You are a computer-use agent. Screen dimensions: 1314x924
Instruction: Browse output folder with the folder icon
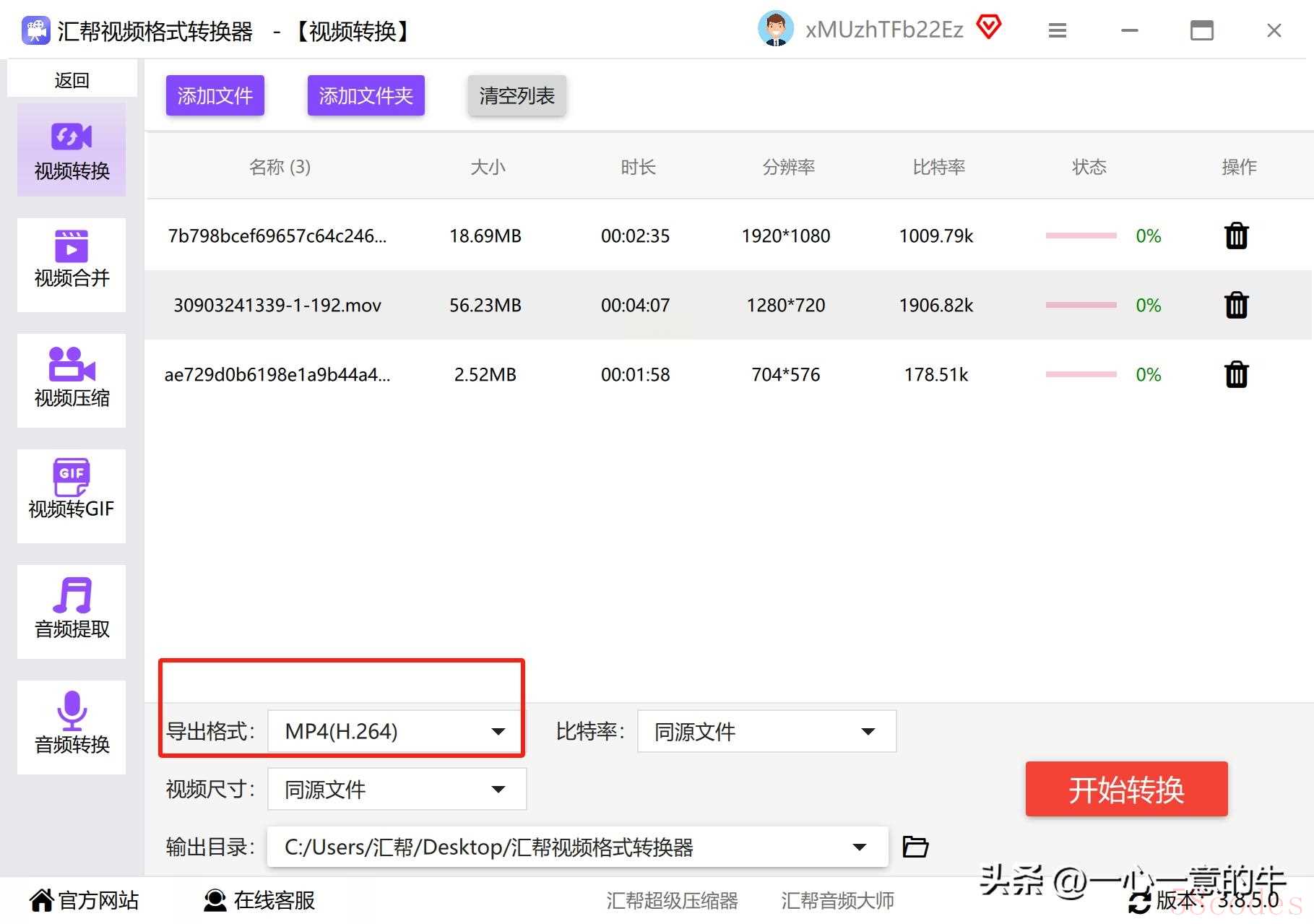915,847
